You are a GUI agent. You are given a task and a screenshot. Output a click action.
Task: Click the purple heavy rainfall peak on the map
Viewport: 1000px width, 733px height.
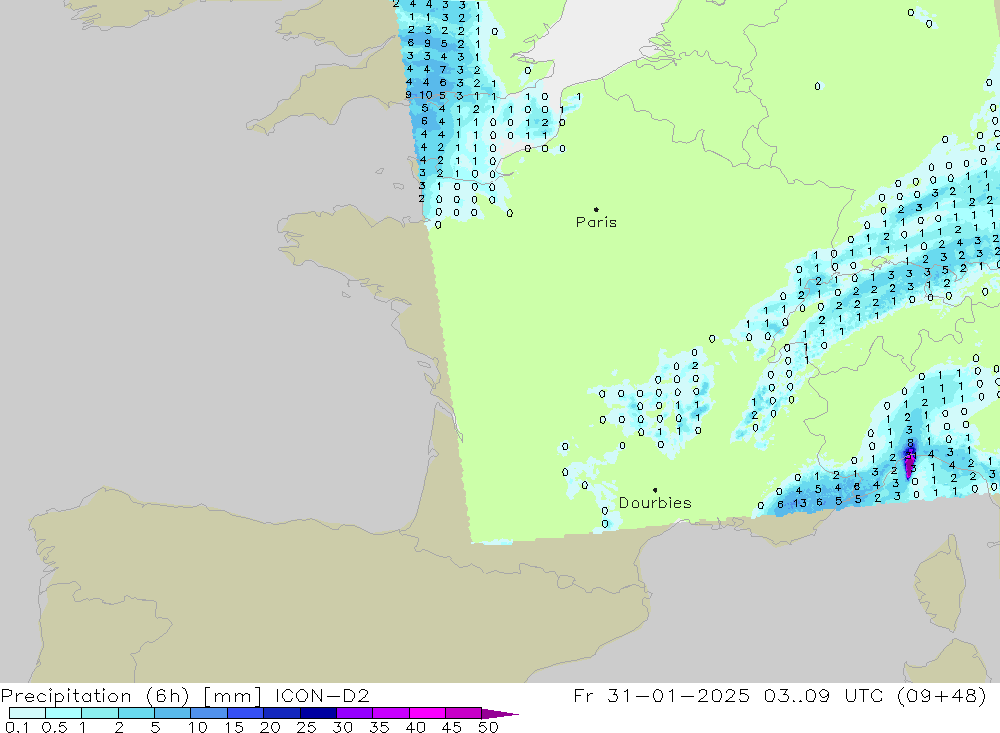coord(909,463)
